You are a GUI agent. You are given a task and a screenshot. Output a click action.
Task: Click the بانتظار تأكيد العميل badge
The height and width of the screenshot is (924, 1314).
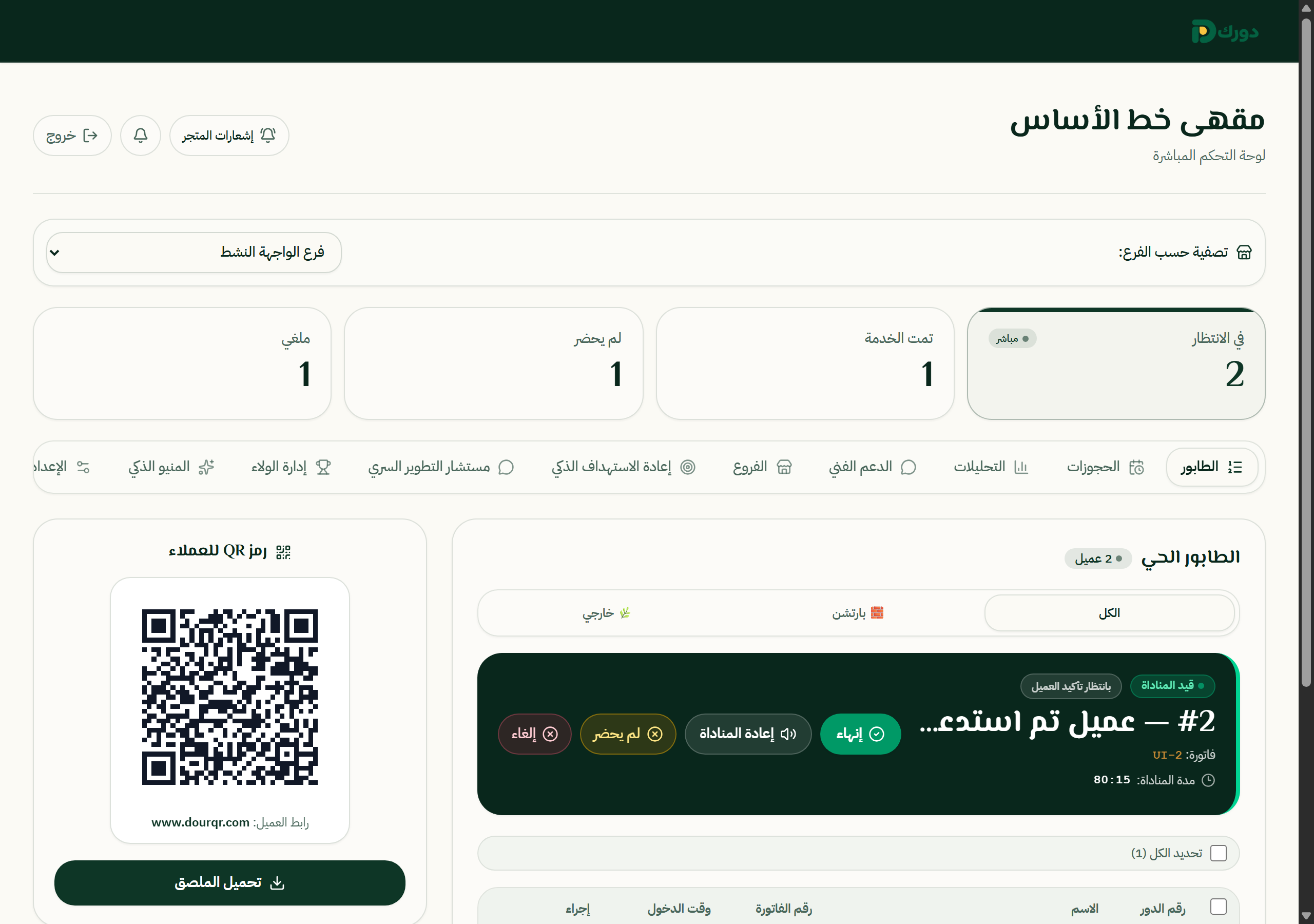1071,686
